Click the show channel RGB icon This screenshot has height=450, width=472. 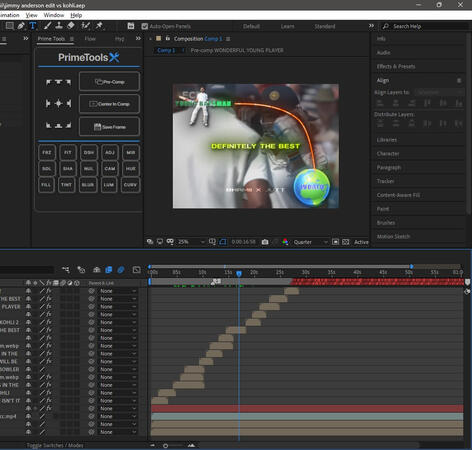click(x=285, y=242)
